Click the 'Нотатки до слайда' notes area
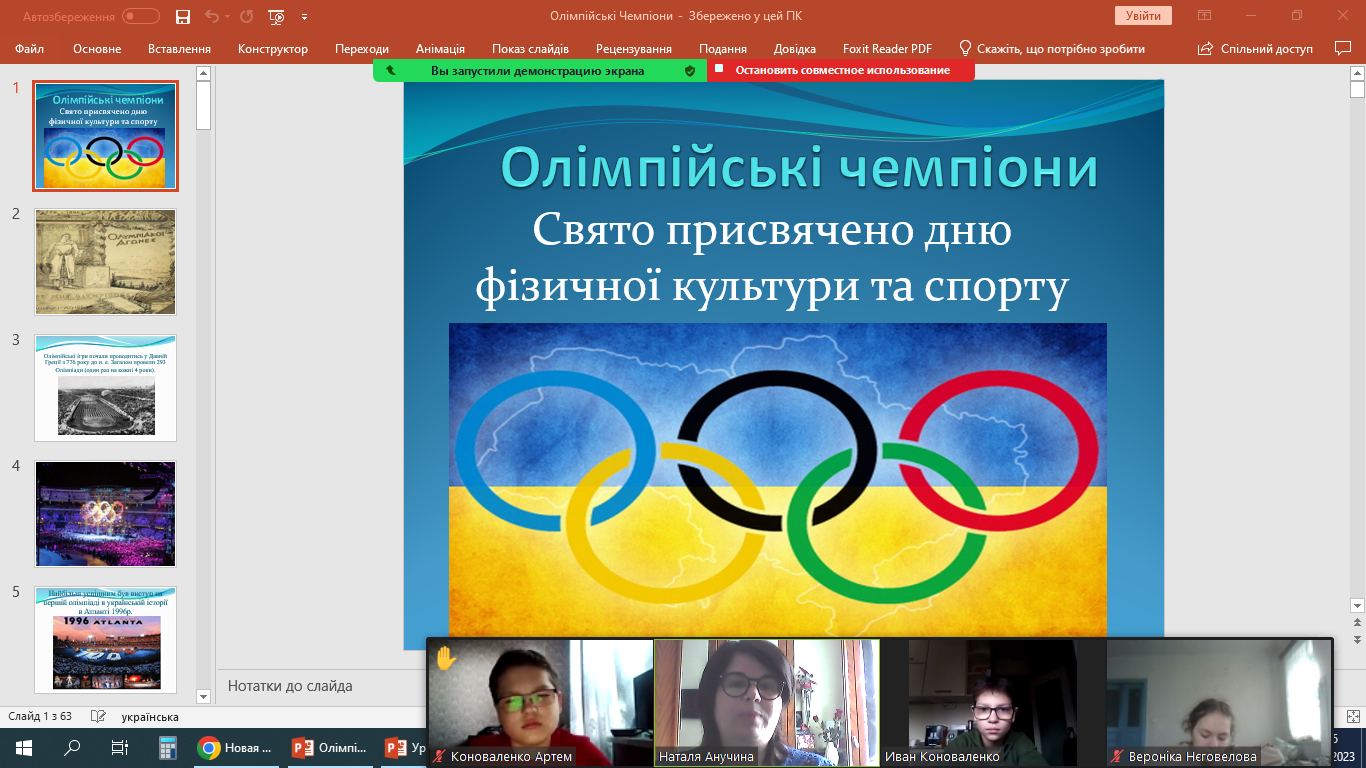Image resolution: width=1366 pixels, height=768 pixels. (290, 686)
